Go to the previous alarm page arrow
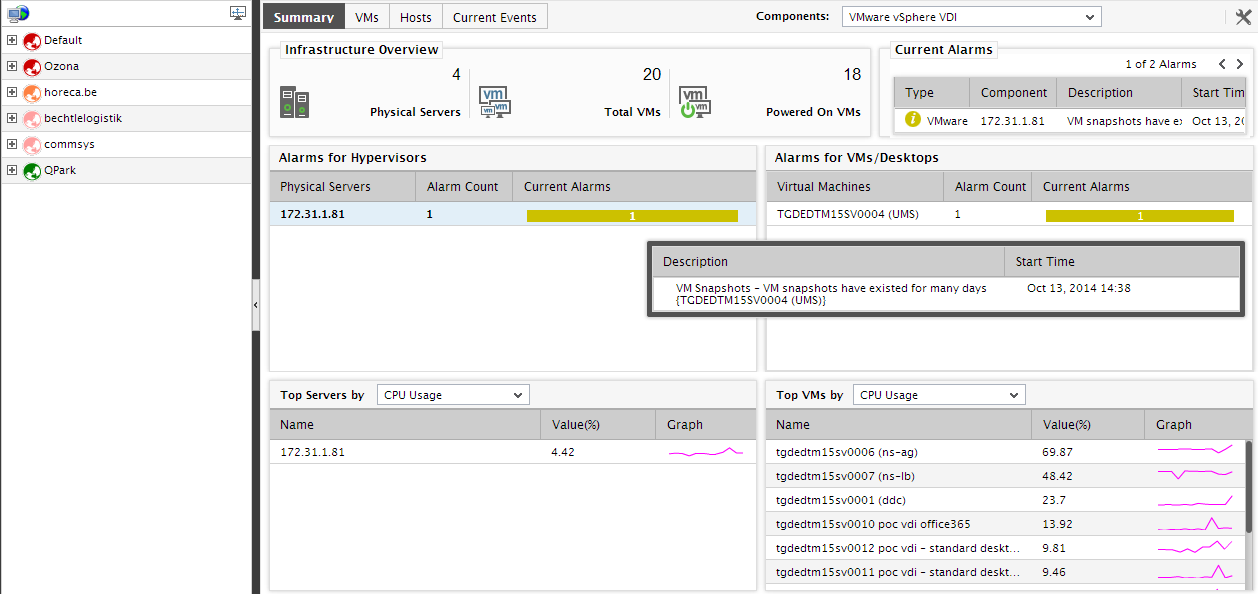Viewport: 1258px width, 594px height. pyautogui.click(x=1222, y=64)
